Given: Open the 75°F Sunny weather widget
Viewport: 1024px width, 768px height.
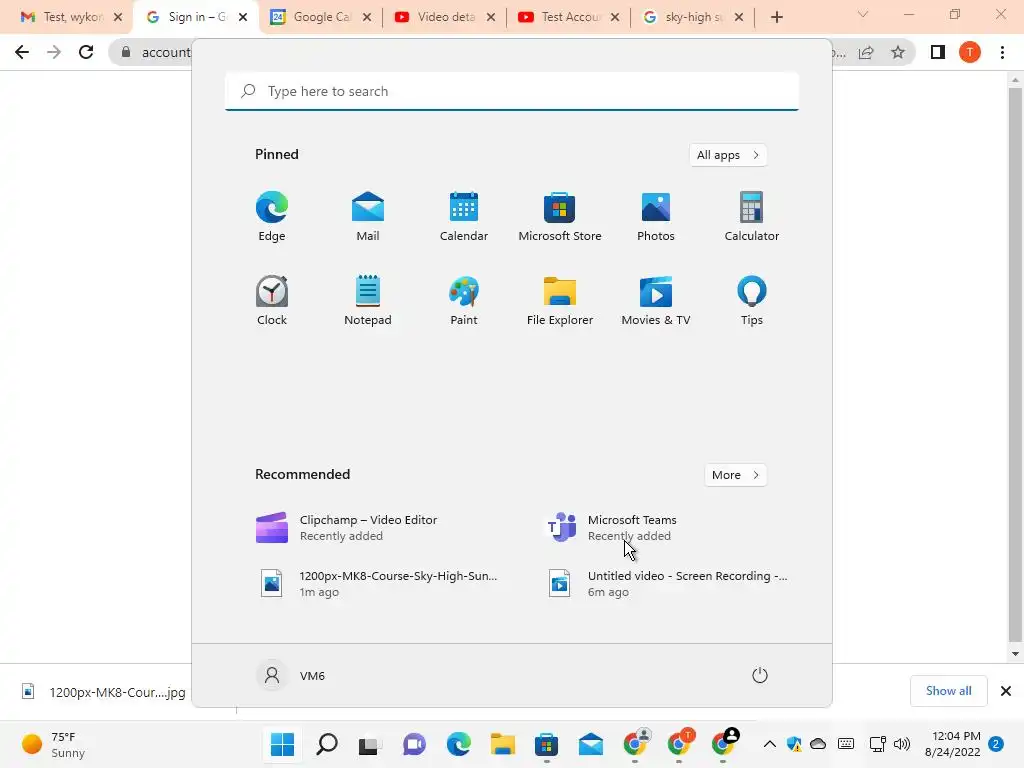Looking at the screenshot, I should 54,744.
